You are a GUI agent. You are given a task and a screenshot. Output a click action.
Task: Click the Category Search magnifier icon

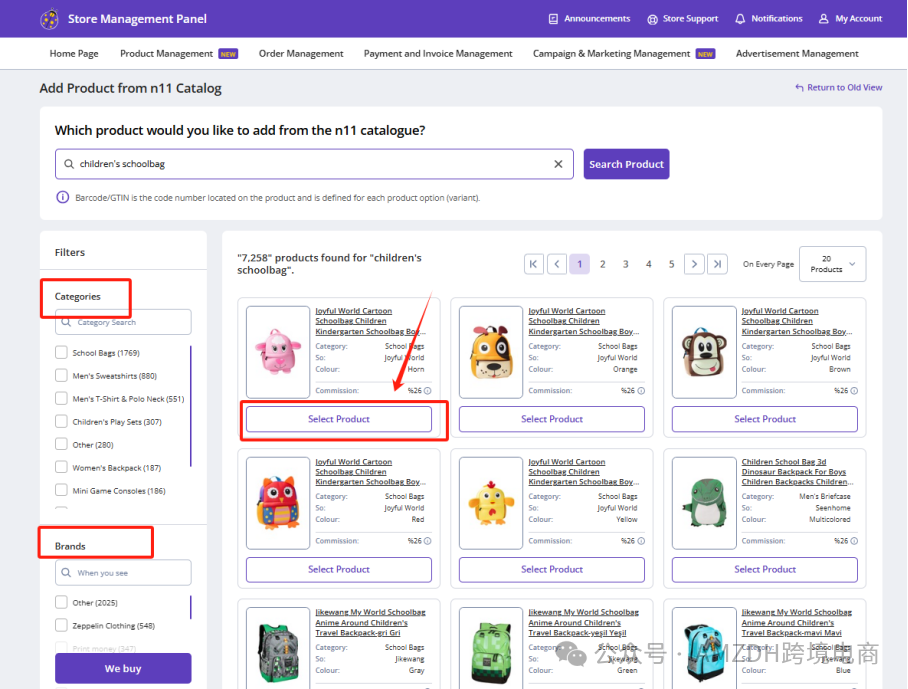[67, 322]
